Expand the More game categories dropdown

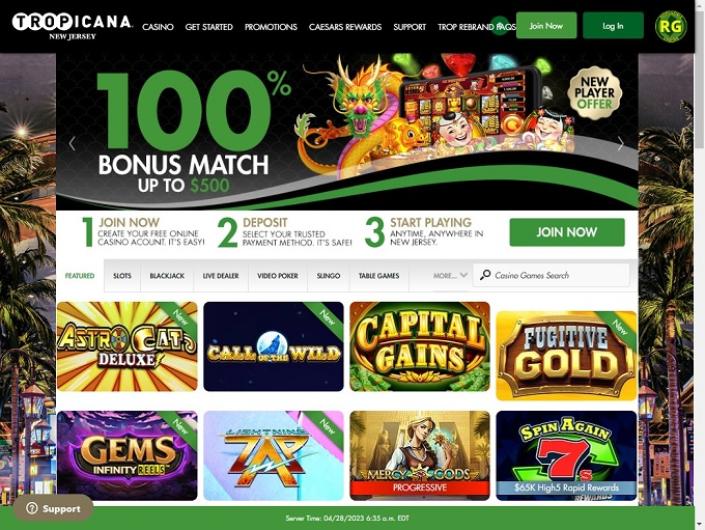(450, 276)
